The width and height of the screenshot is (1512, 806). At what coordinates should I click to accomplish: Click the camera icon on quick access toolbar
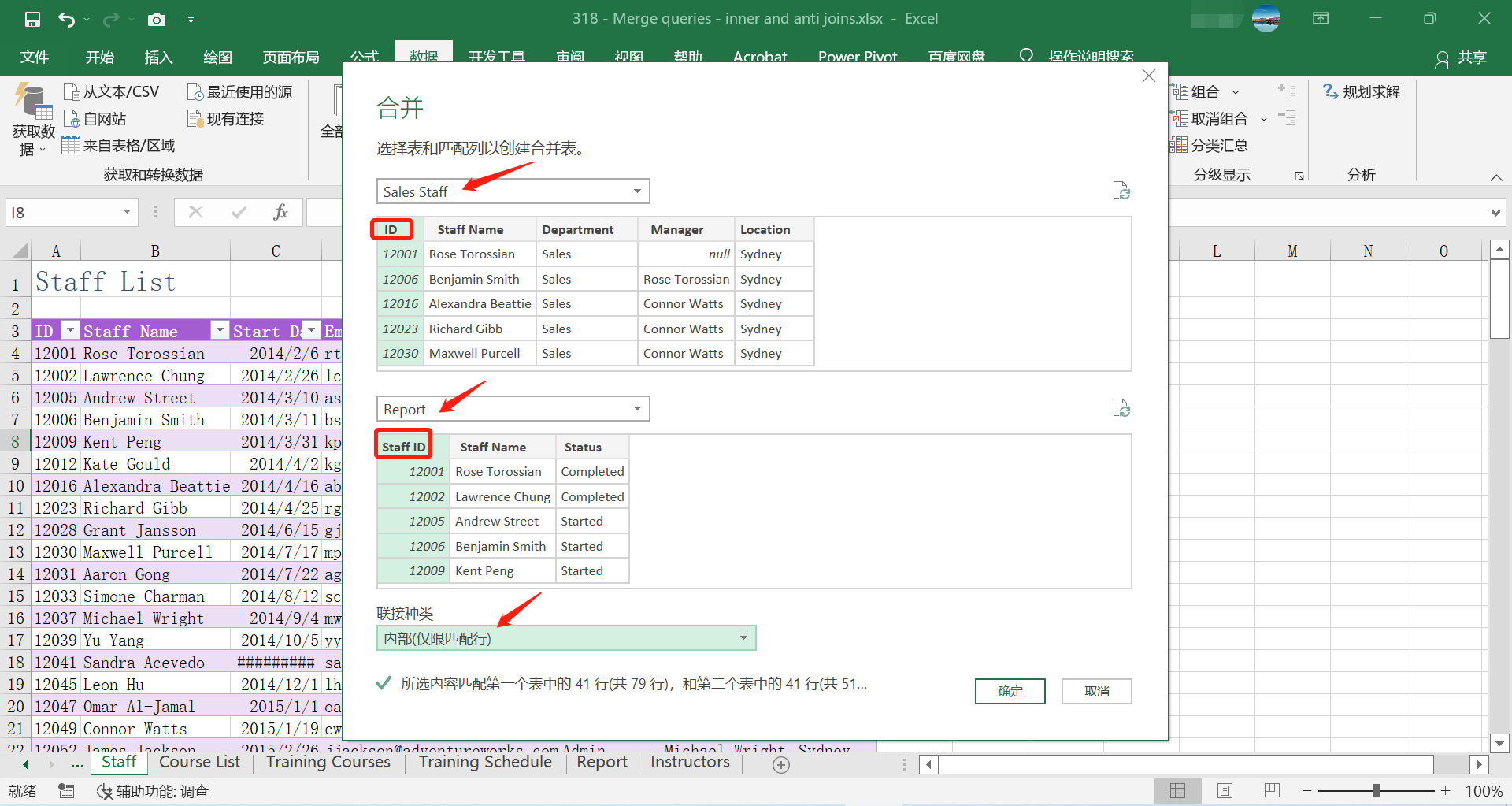click(157, 19)
